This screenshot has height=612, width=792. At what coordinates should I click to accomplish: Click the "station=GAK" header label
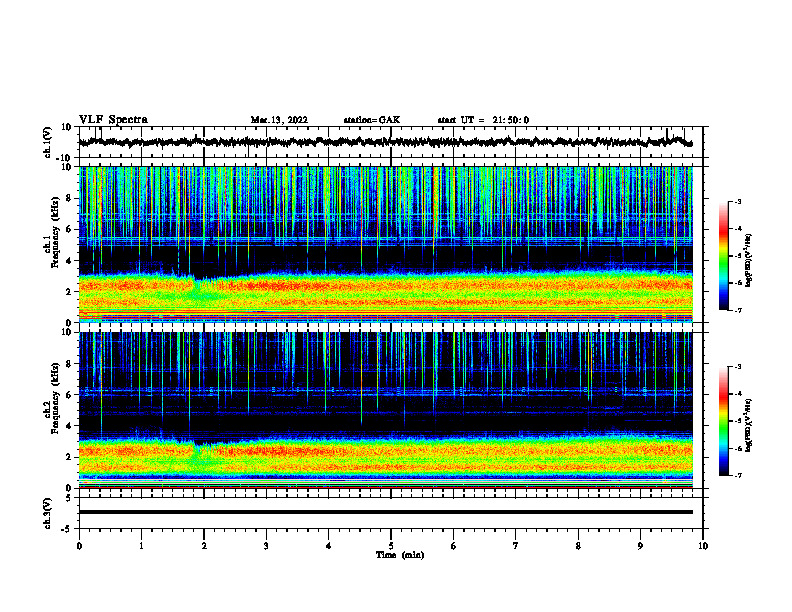click(372, 120)
